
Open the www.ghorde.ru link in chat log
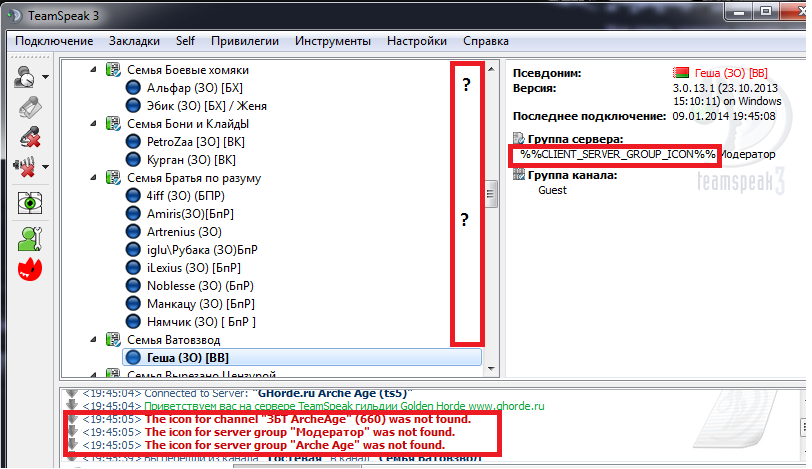pos(506,406)
